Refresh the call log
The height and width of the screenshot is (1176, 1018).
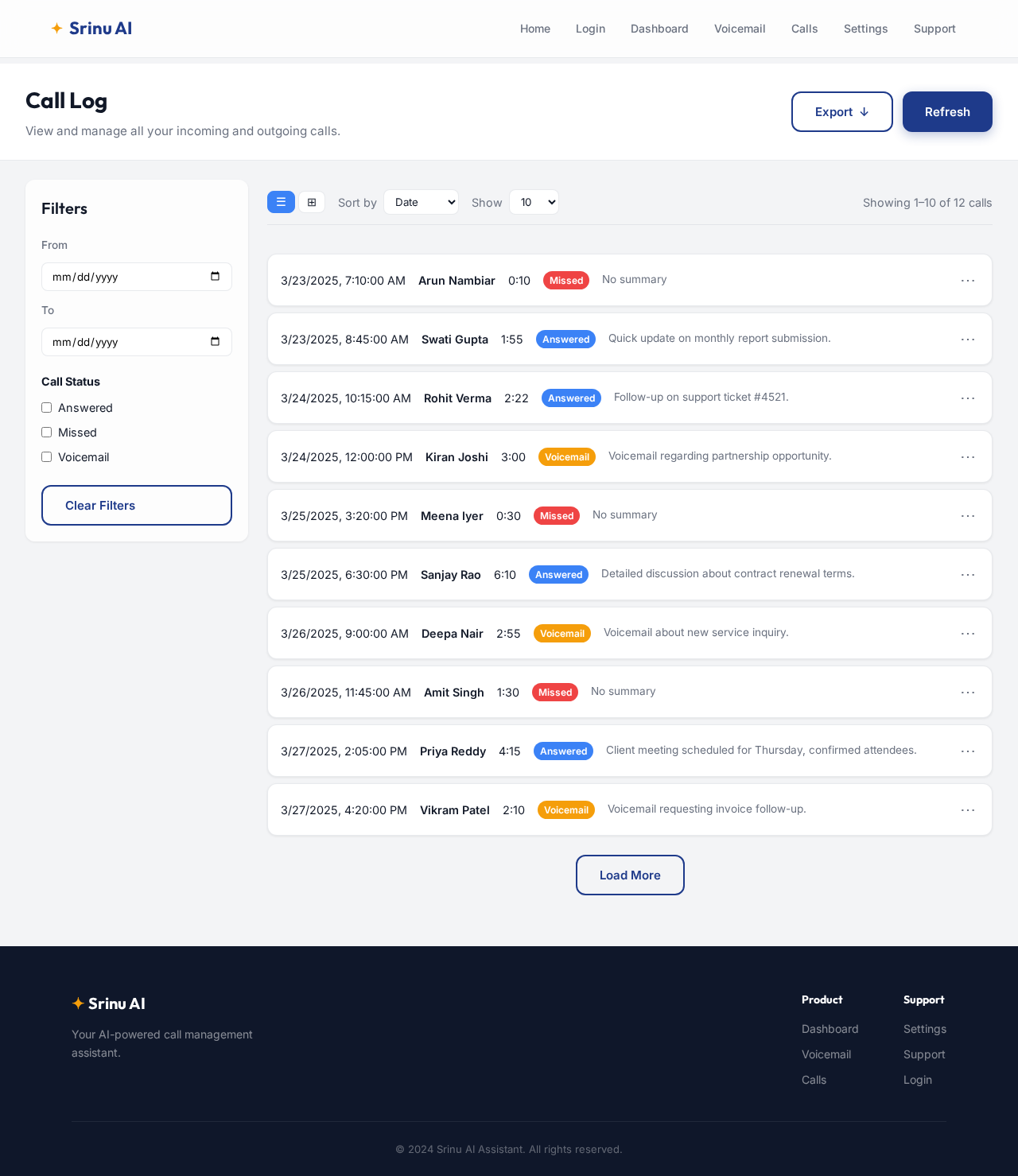point(947,112)
